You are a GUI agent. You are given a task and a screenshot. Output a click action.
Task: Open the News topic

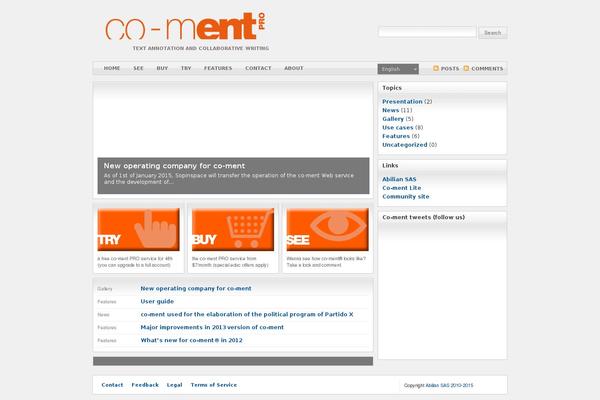point(390,110)
